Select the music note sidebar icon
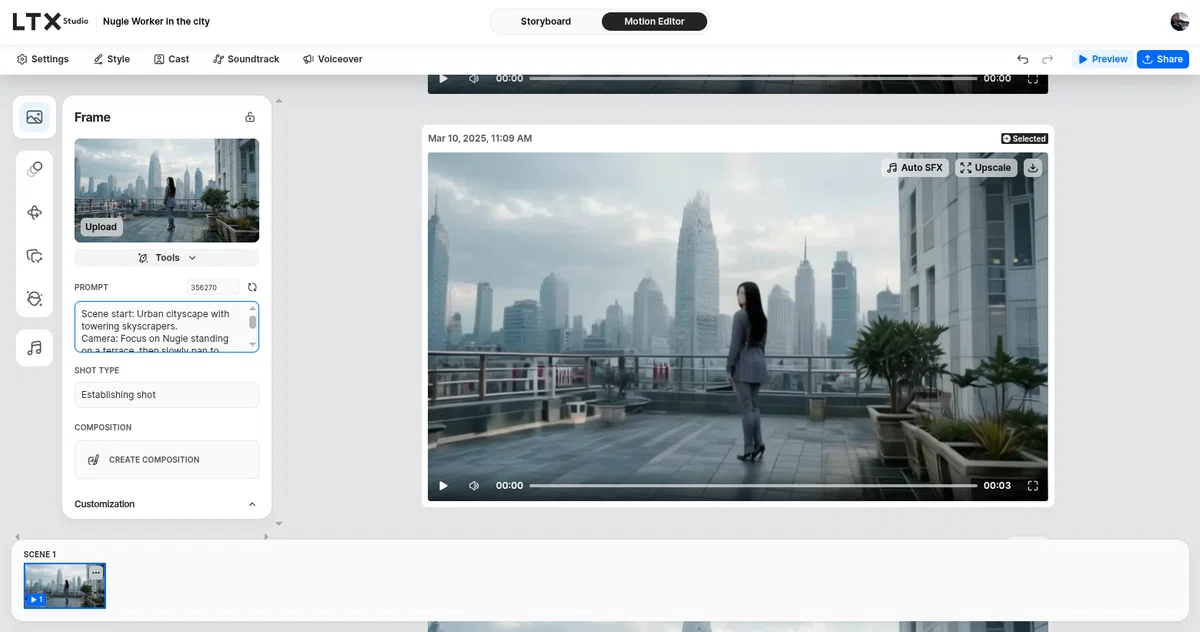This screenshot has width=1200, height=632. [34, 348]
